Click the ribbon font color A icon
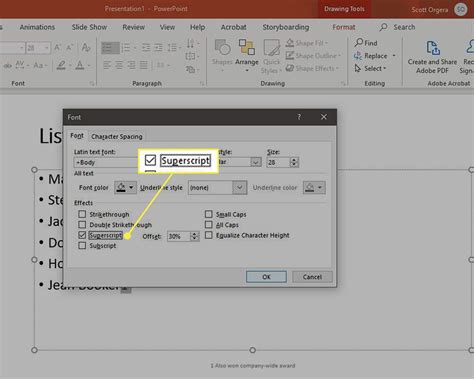 pos(80,65)
